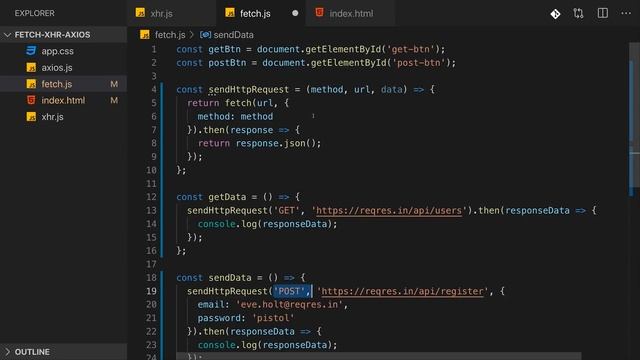Open the reqres.in/api/register link
The image size is (640, 360).
tap(402, 291)
